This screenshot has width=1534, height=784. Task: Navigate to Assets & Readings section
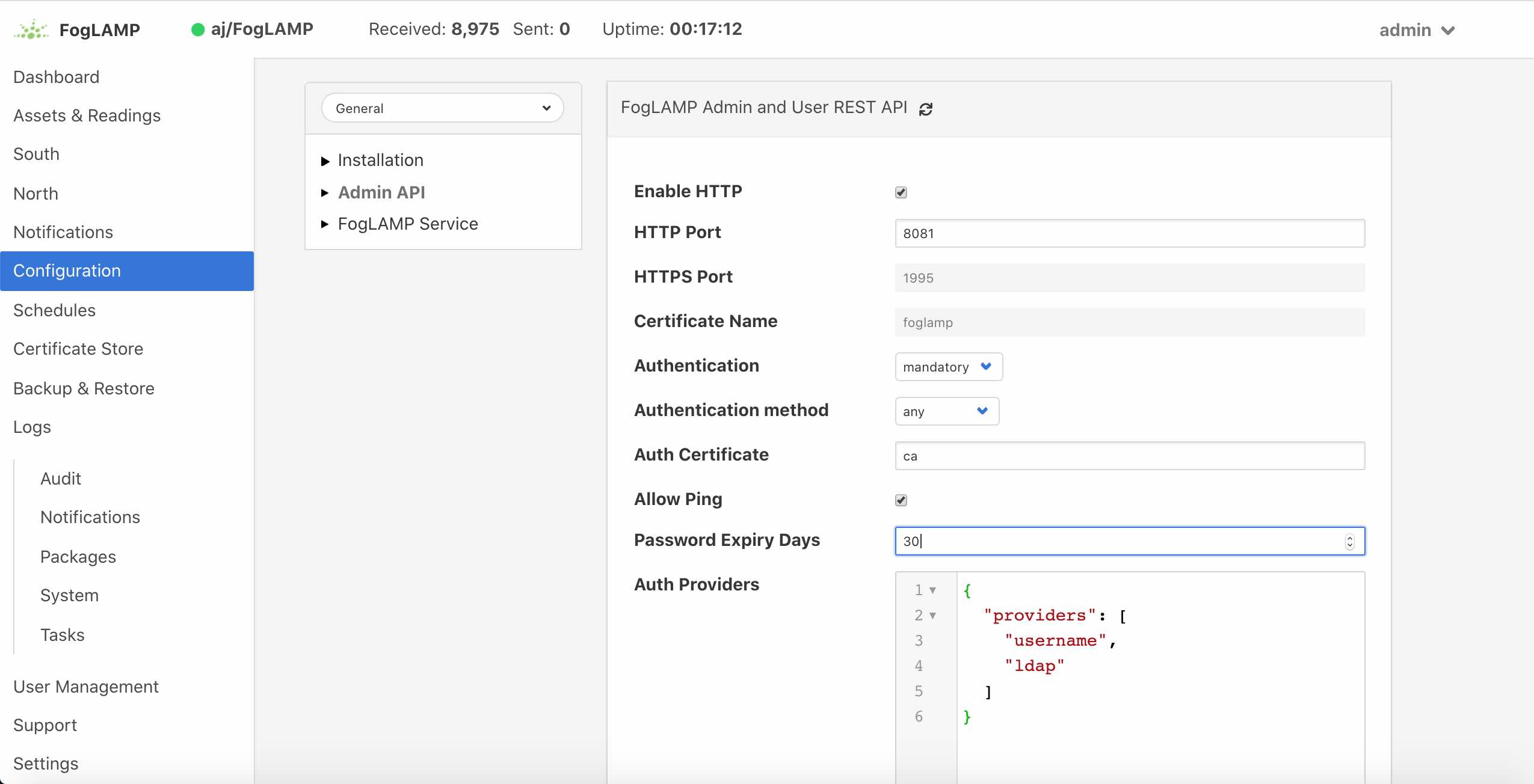[x=87, y=115]
